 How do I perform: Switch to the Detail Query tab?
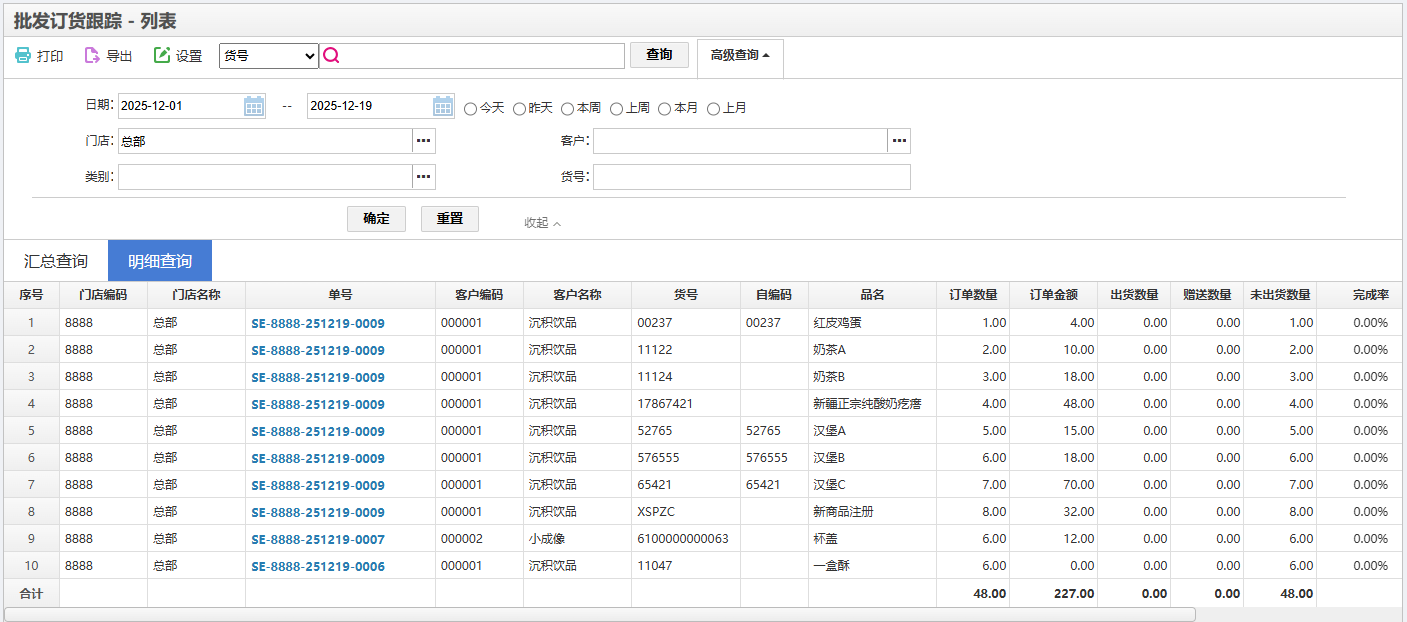160,261
